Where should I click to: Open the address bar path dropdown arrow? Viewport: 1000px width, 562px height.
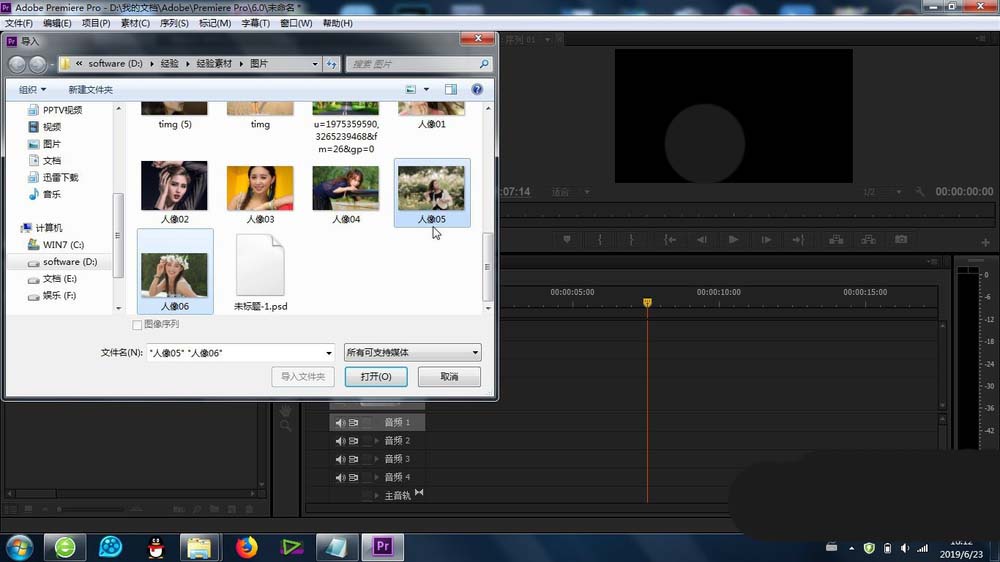point(315,64)
